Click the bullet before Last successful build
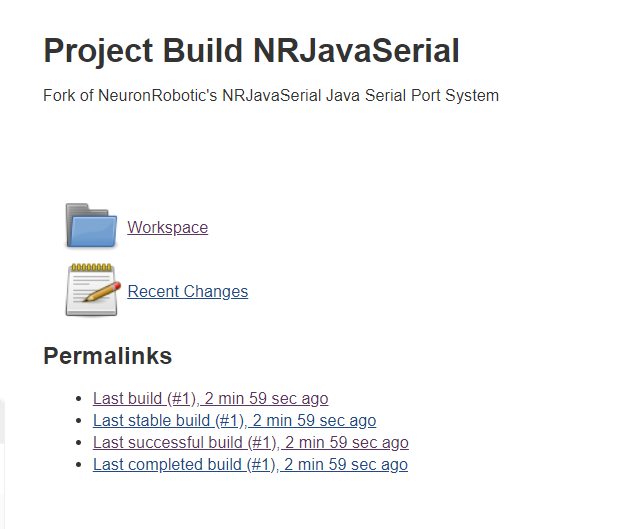Screen dimensions: 626x529 point(78,442)
